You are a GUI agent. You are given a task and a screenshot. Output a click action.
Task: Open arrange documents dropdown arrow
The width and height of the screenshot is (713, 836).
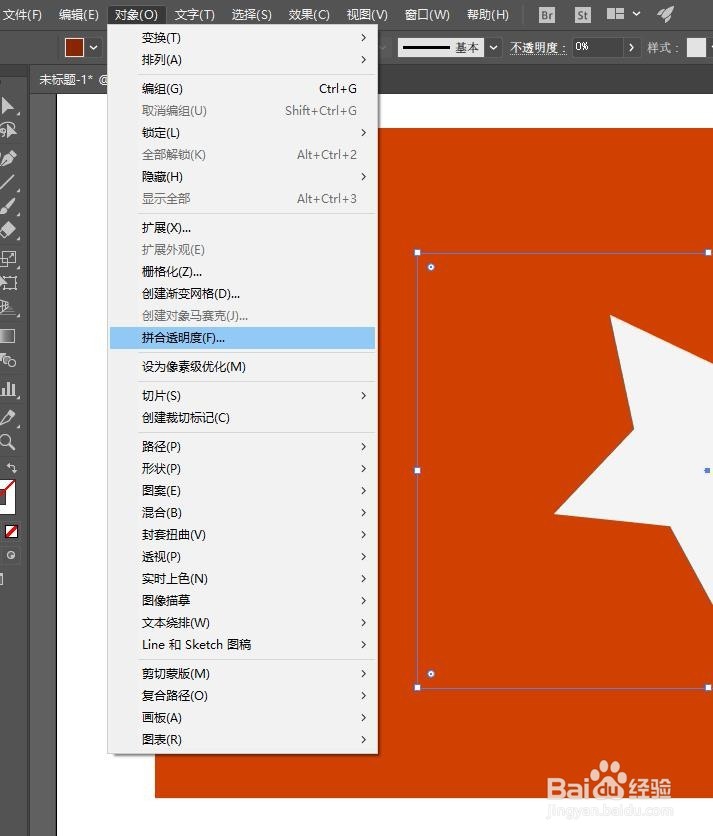pyautogui.click(x=636, y=14)
